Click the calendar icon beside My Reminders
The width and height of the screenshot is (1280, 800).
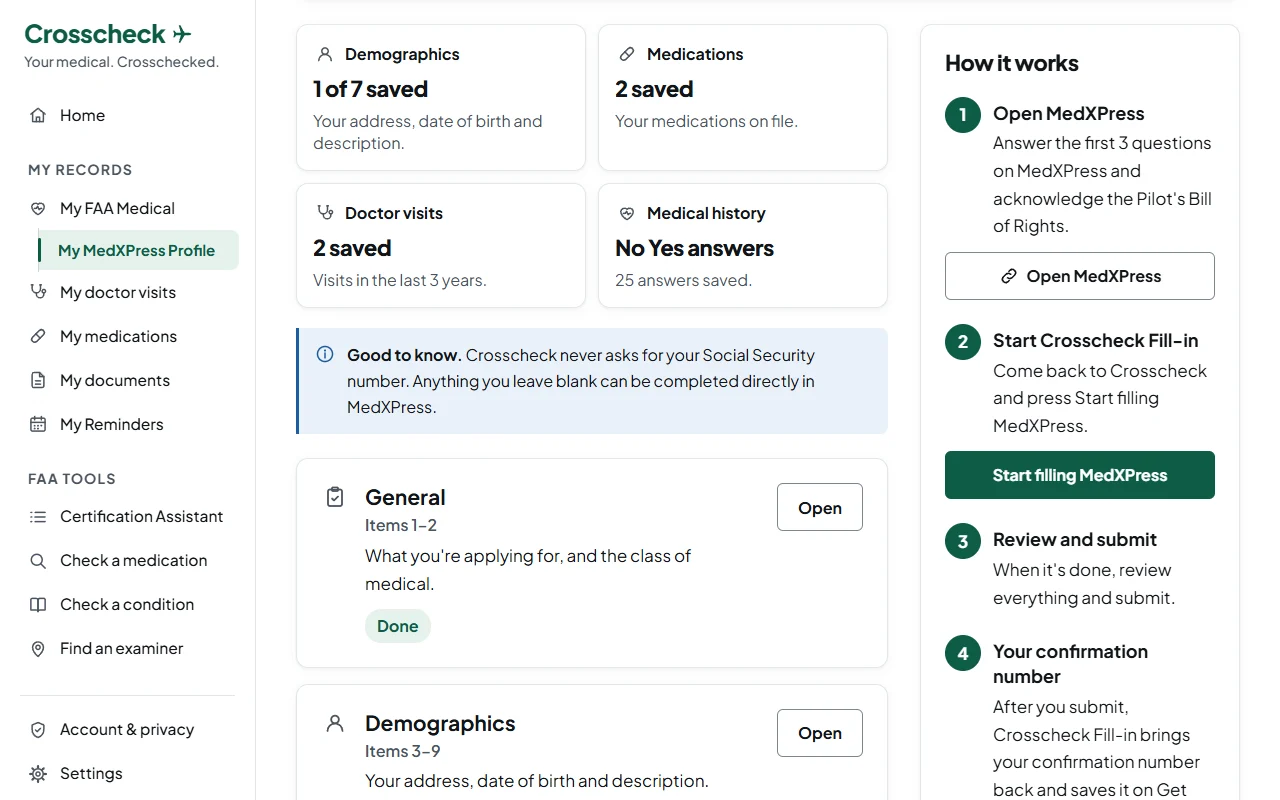click(x=38, y=424)
